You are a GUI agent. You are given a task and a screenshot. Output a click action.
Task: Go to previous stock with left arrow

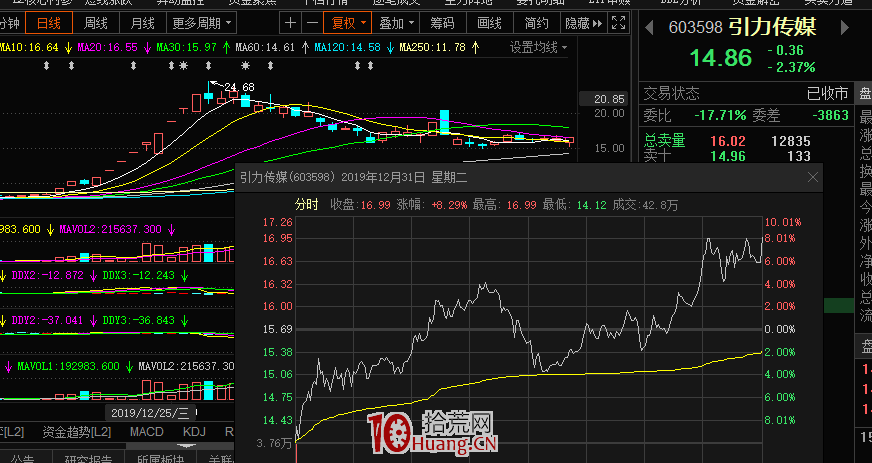tap(649, 28)
